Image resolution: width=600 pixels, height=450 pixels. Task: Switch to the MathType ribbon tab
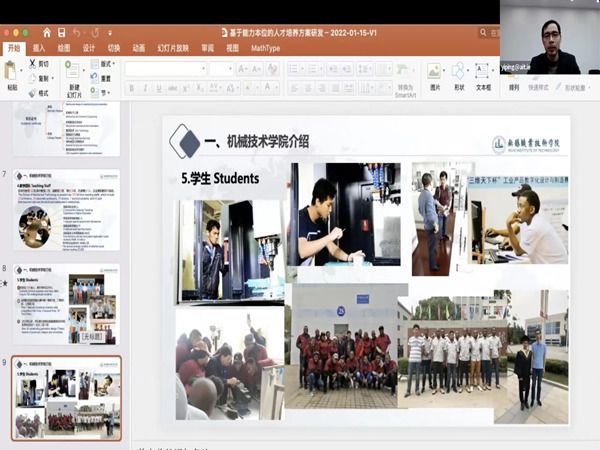(x=265, y=47)
